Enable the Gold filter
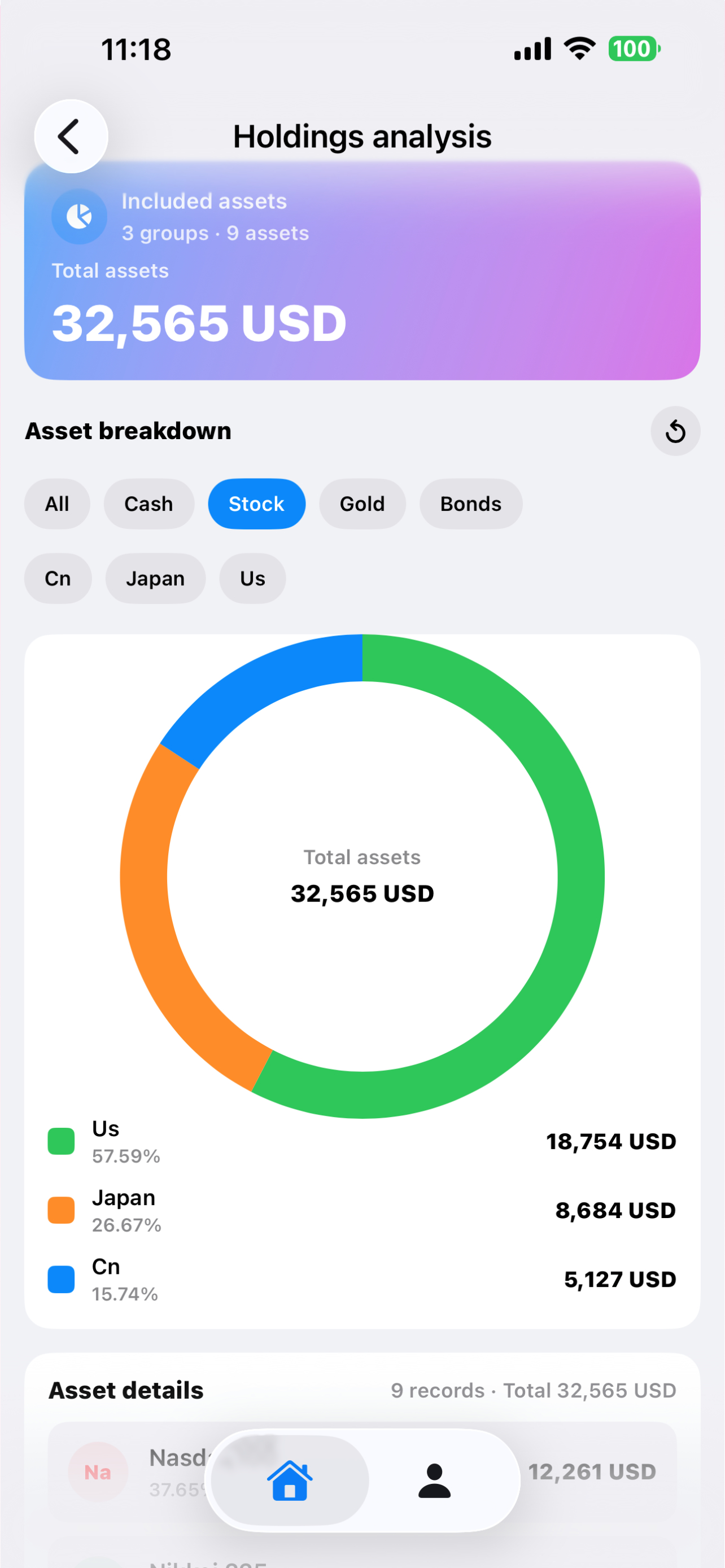This screenshot has width=725, height=1568. 362,503
